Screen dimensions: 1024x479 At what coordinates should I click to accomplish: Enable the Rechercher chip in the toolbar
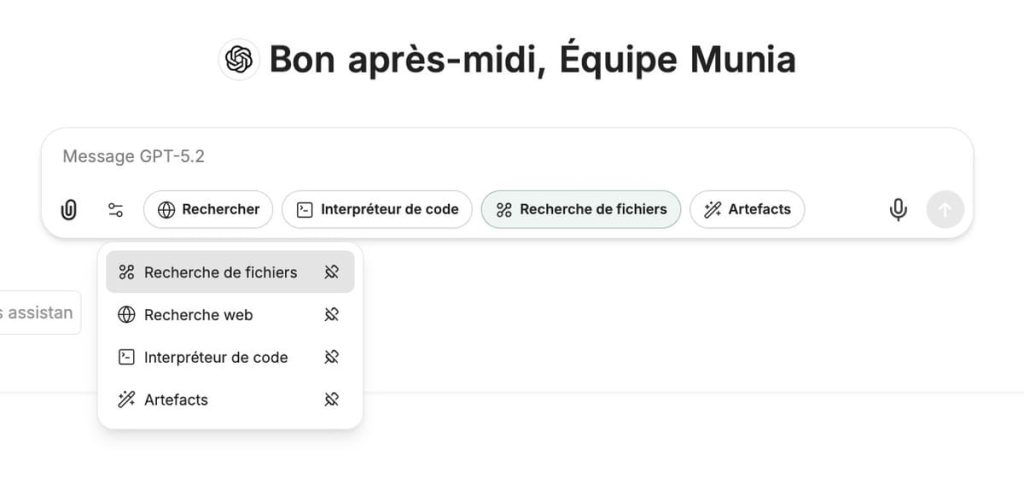(208, 210)
